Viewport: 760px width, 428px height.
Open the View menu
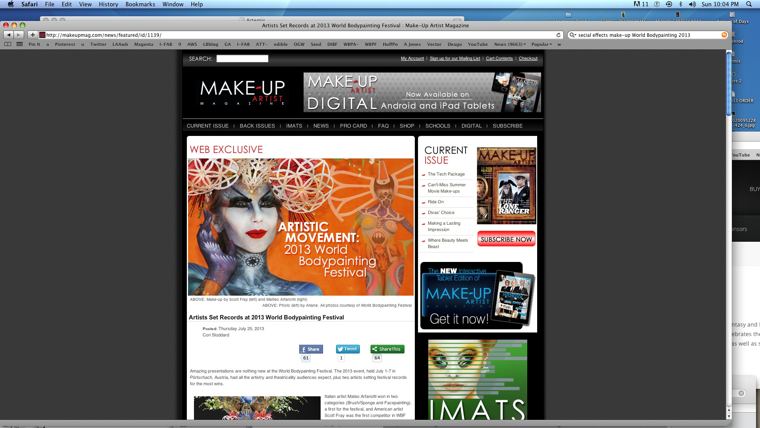(85, 4)
